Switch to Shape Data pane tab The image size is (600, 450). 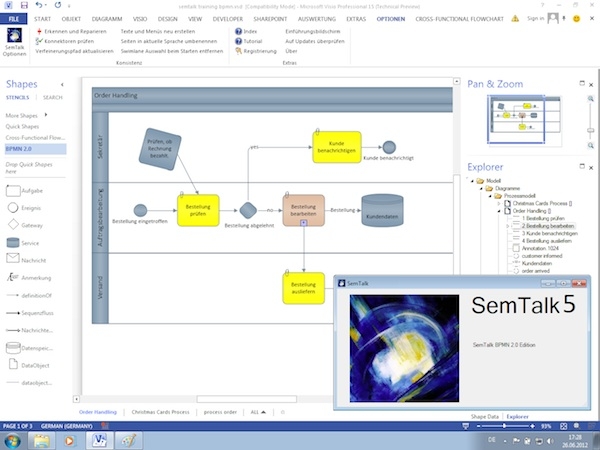(484, 417)
